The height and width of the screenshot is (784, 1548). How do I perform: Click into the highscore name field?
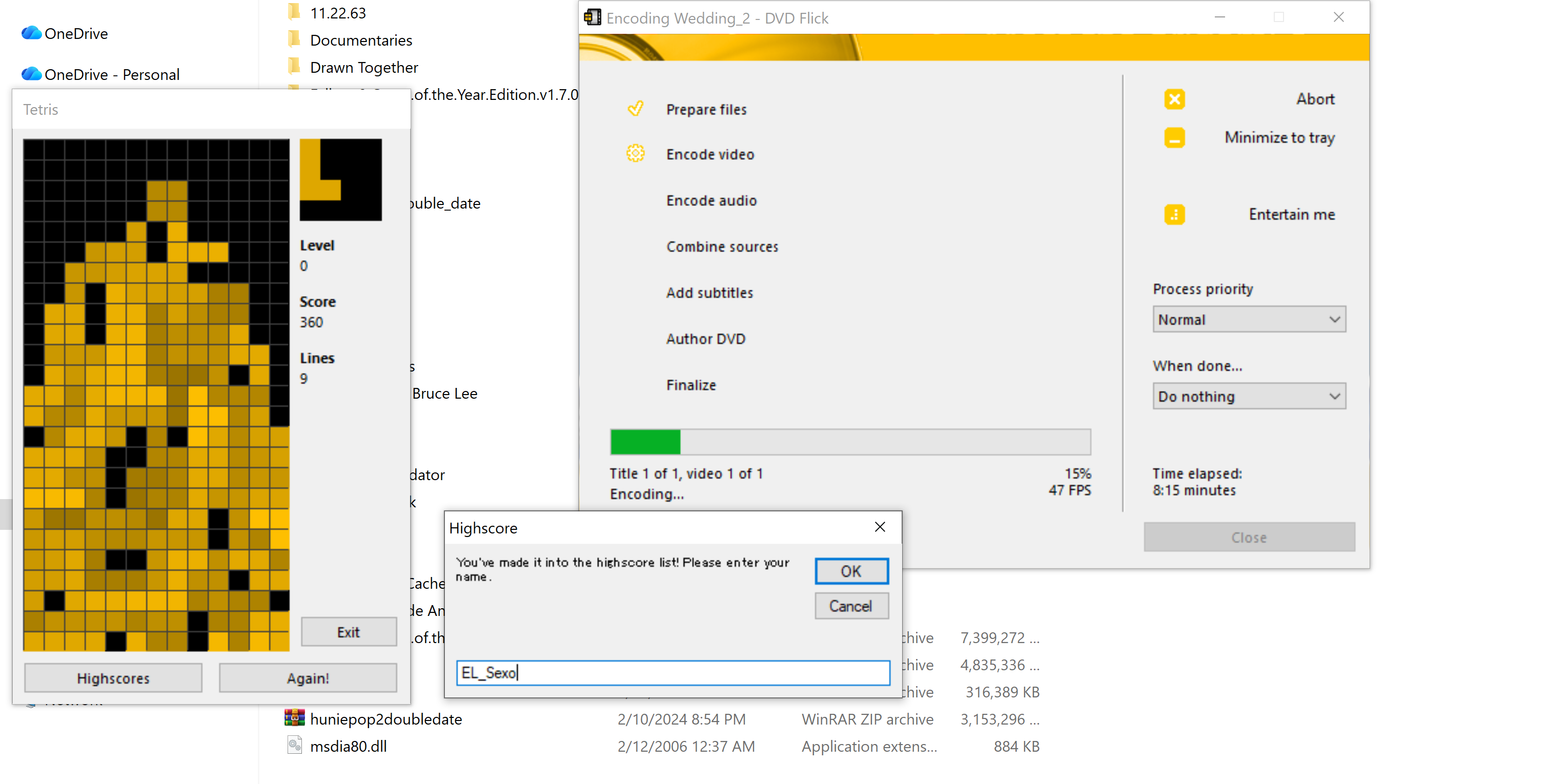coord(673,672)
